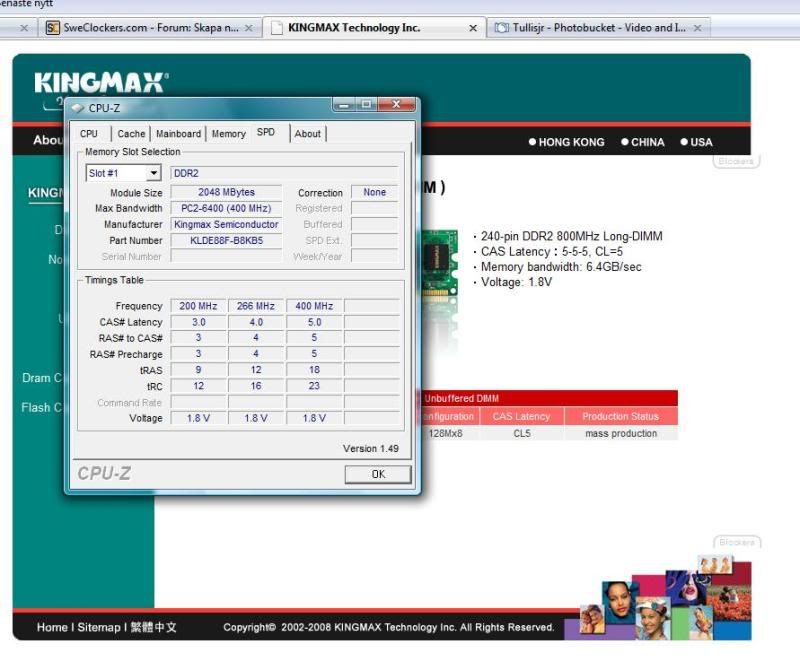The width and height of the screenshot is (800, 670).
Task: Maximize the CPU-Z window
Action: [x=367, y=105]
